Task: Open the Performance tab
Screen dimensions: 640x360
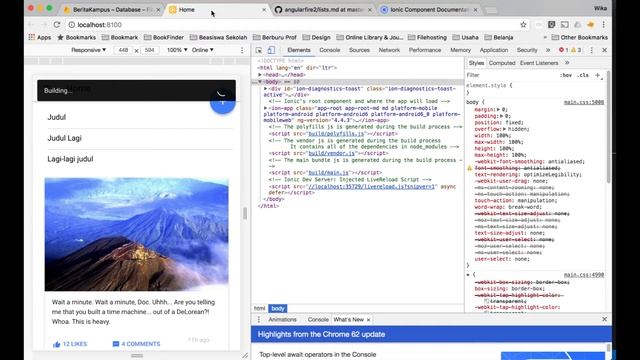Action: coord(425,50)
